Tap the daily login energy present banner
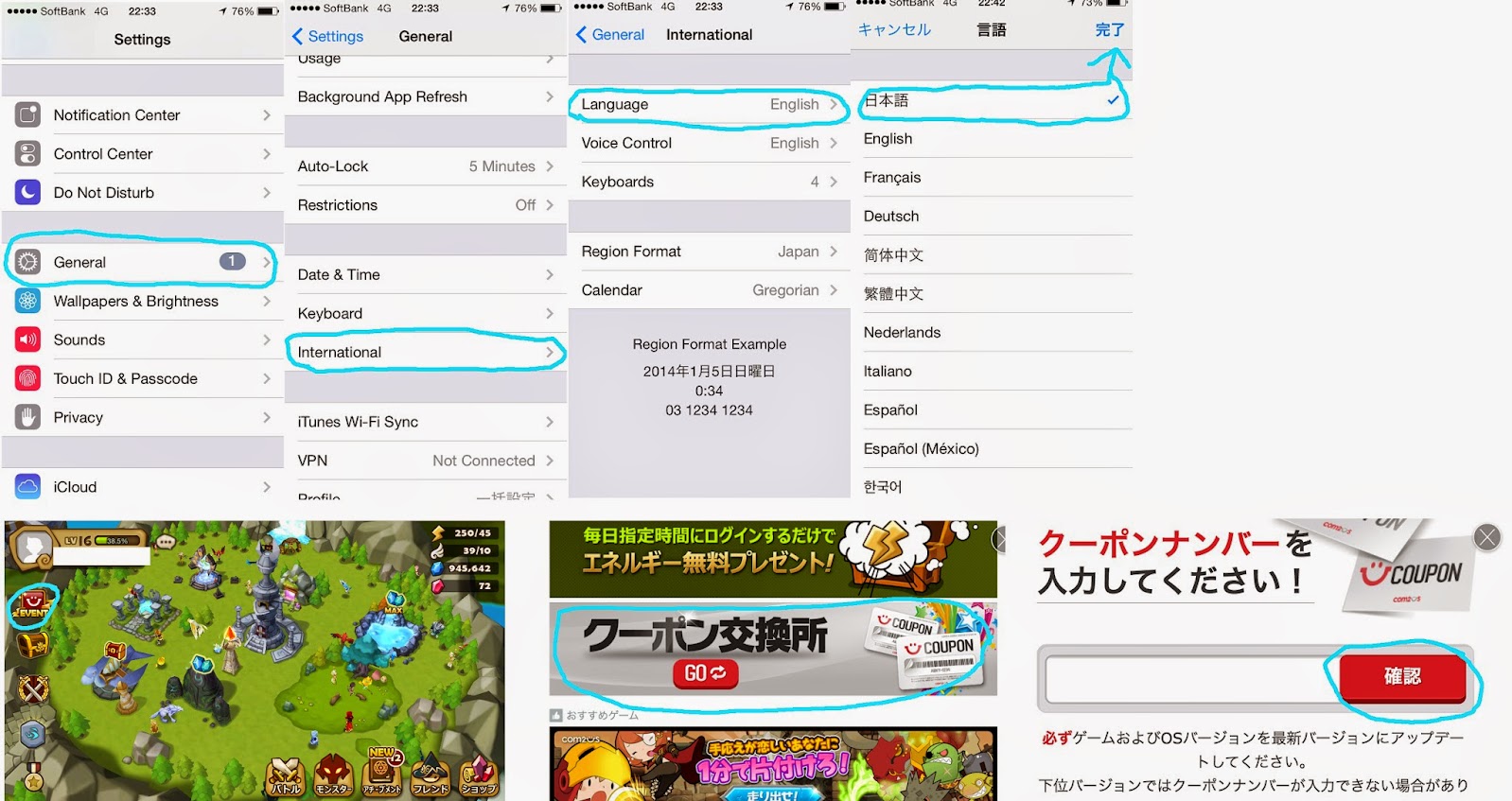Image resolution: width=1512 pixels, height=801 pixels. click(x=772, y=559)
